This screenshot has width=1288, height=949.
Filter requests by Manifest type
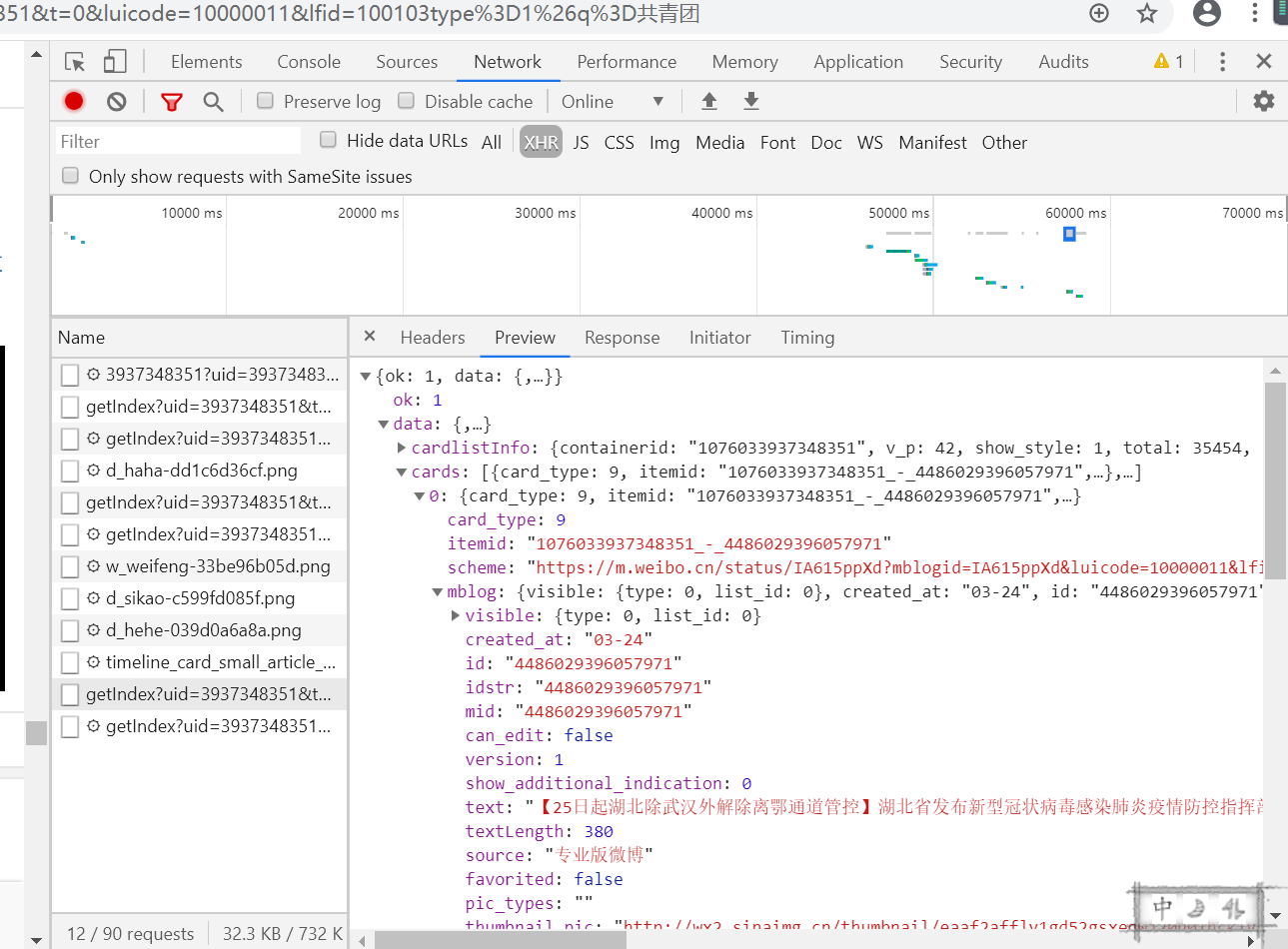(x=932, y=142)
